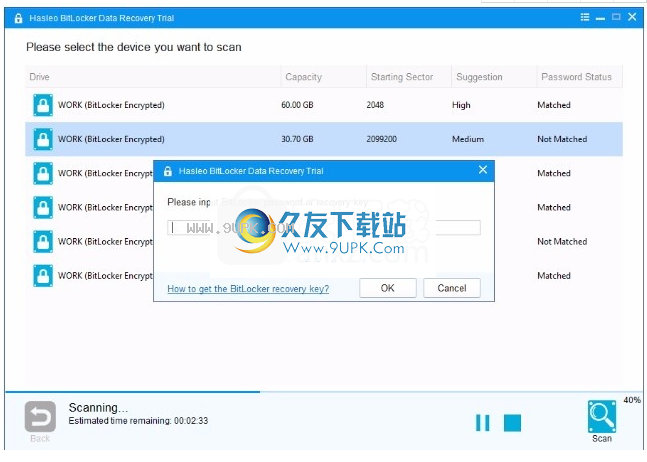
Task: Open How to get BitLocker recovery key link
Action: click(x=248, y=289)
